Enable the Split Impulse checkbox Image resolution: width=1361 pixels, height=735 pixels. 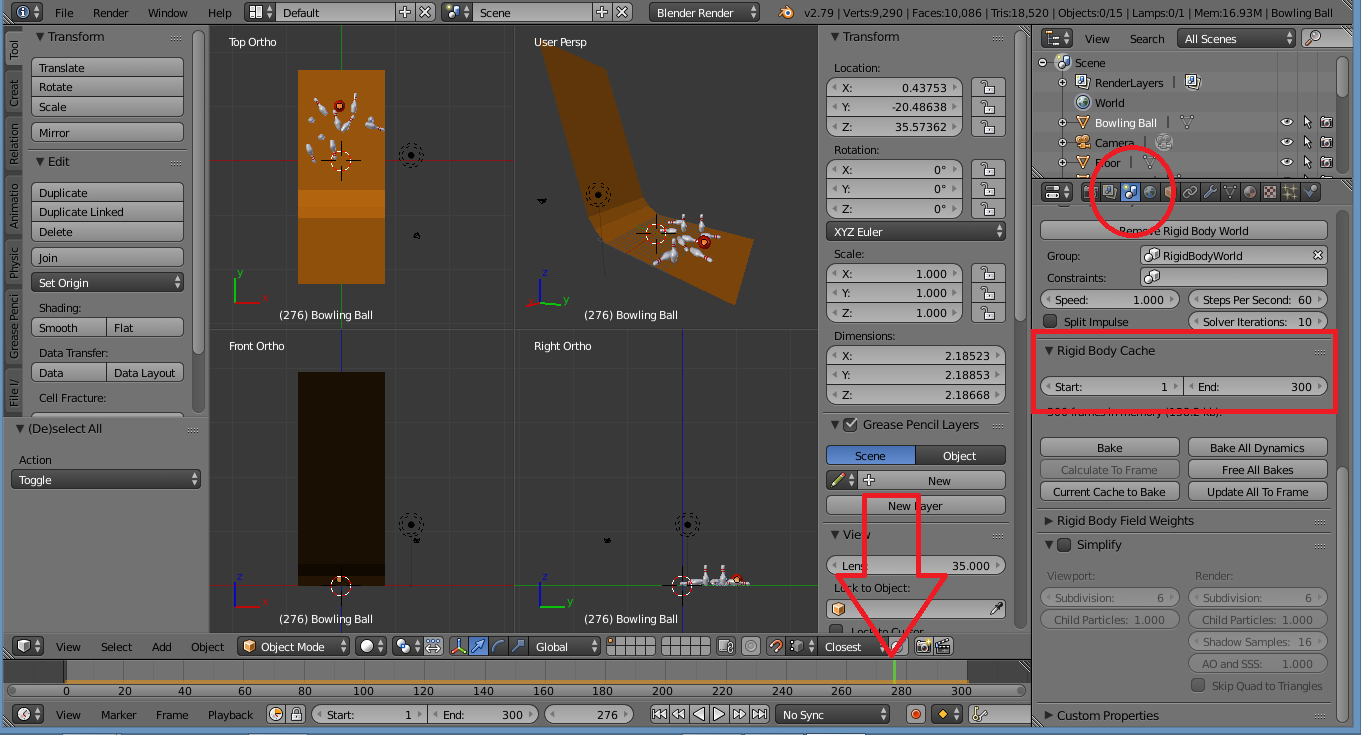click(1050, 322)
